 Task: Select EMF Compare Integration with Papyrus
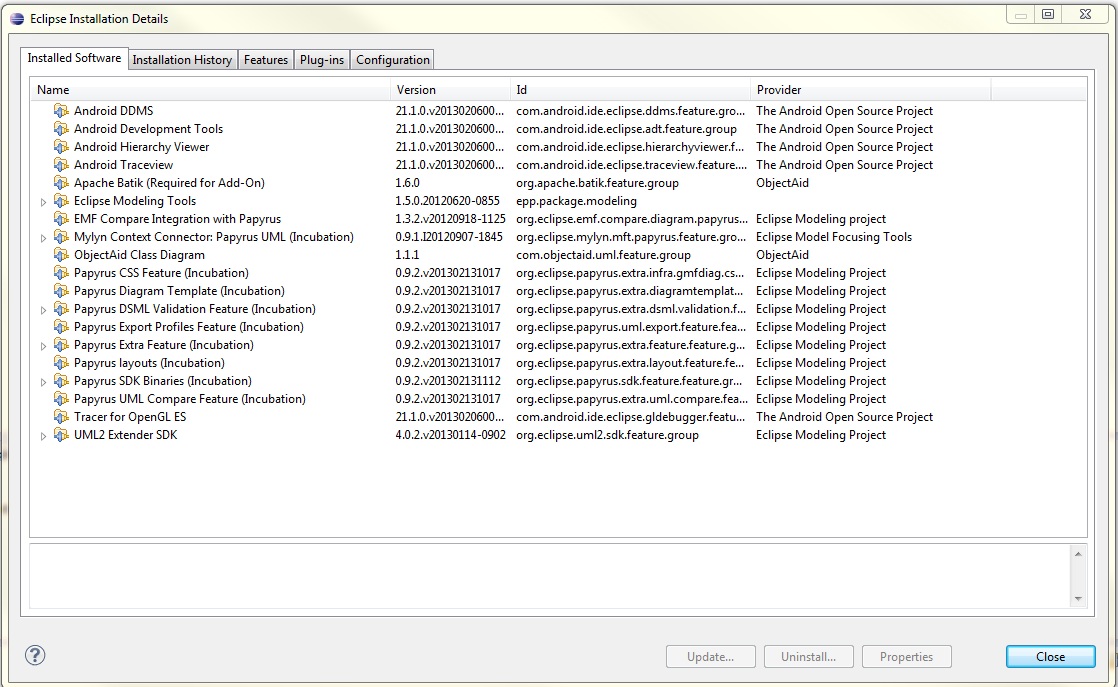558,219
